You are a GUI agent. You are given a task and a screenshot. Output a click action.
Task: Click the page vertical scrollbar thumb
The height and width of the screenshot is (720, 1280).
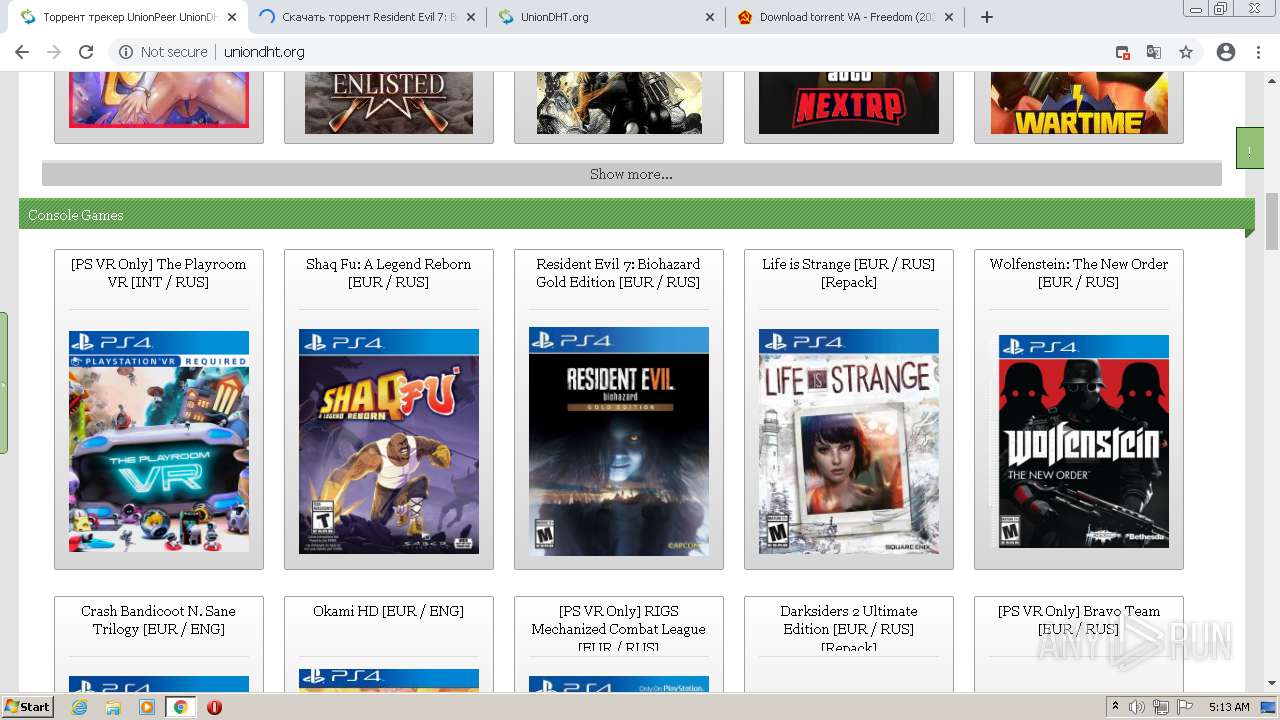click(x=1272, y=221)
